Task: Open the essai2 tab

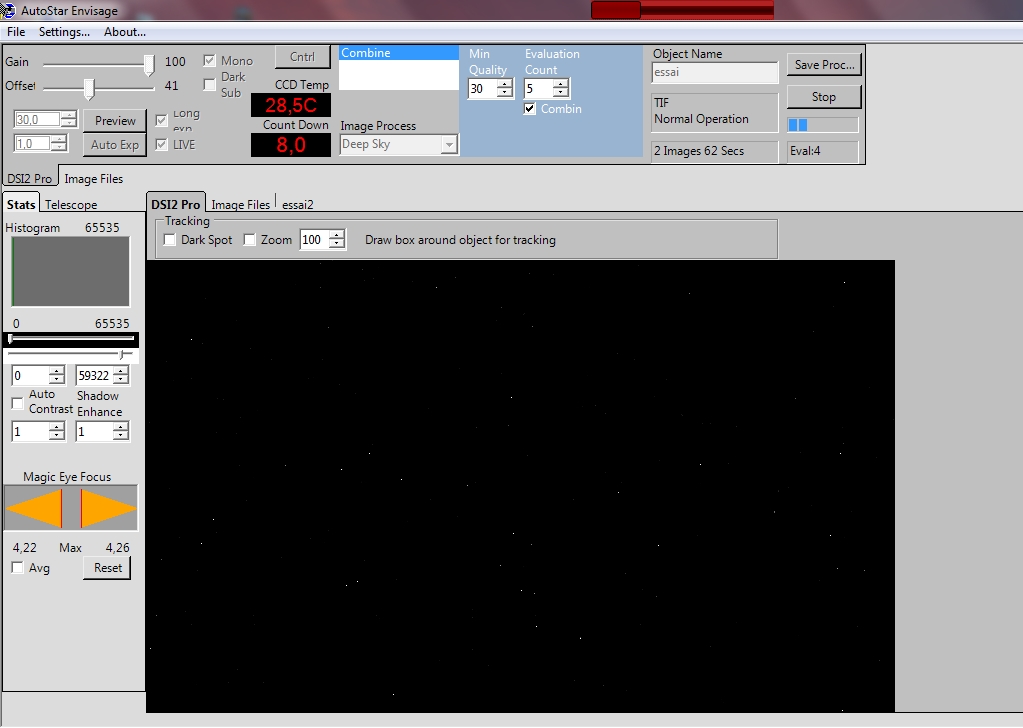Action: [298, 205]
